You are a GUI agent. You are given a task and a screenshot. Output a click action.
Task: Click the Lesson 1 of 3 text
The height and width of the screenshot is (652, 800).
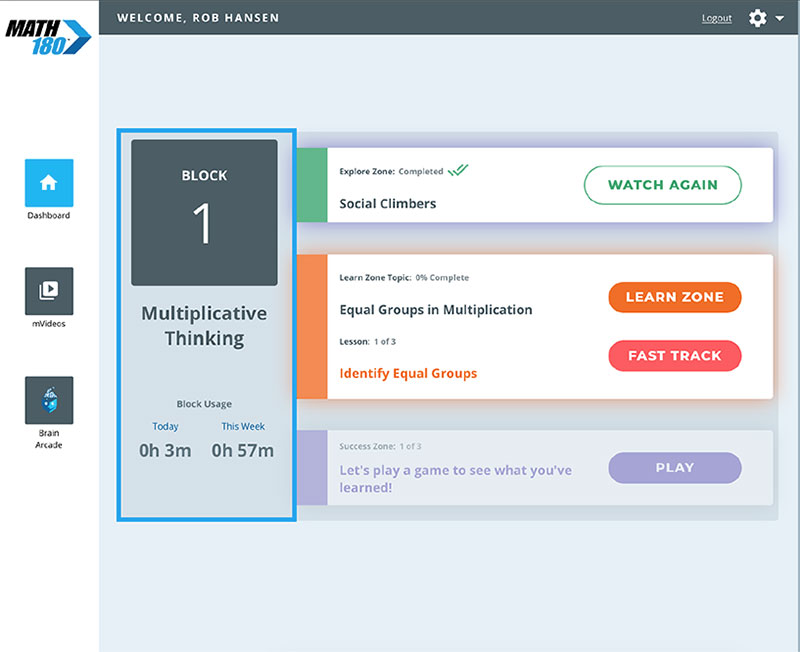tap(367, 341)
